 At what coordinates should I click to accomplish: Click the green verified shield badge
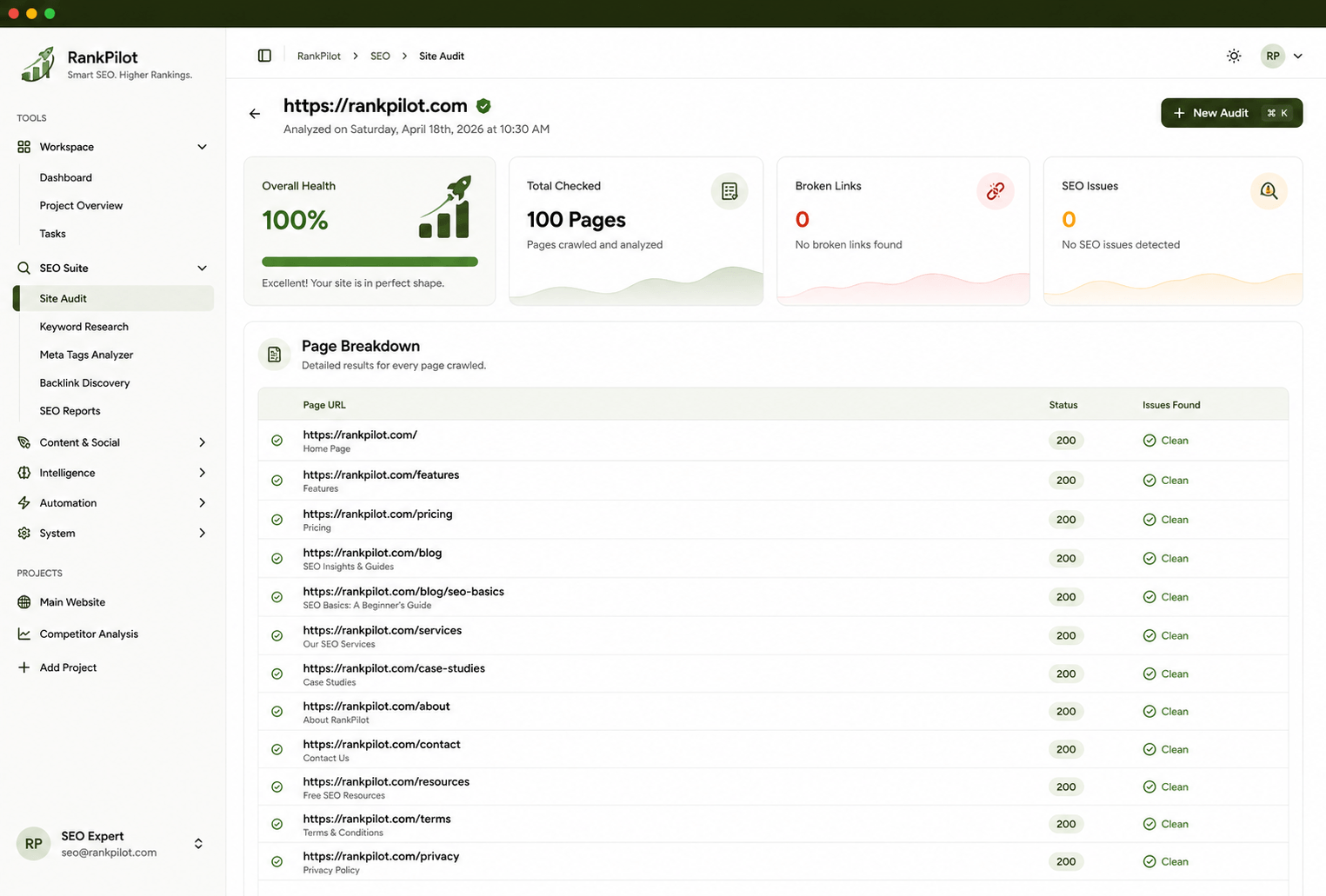tap(483, 106)
